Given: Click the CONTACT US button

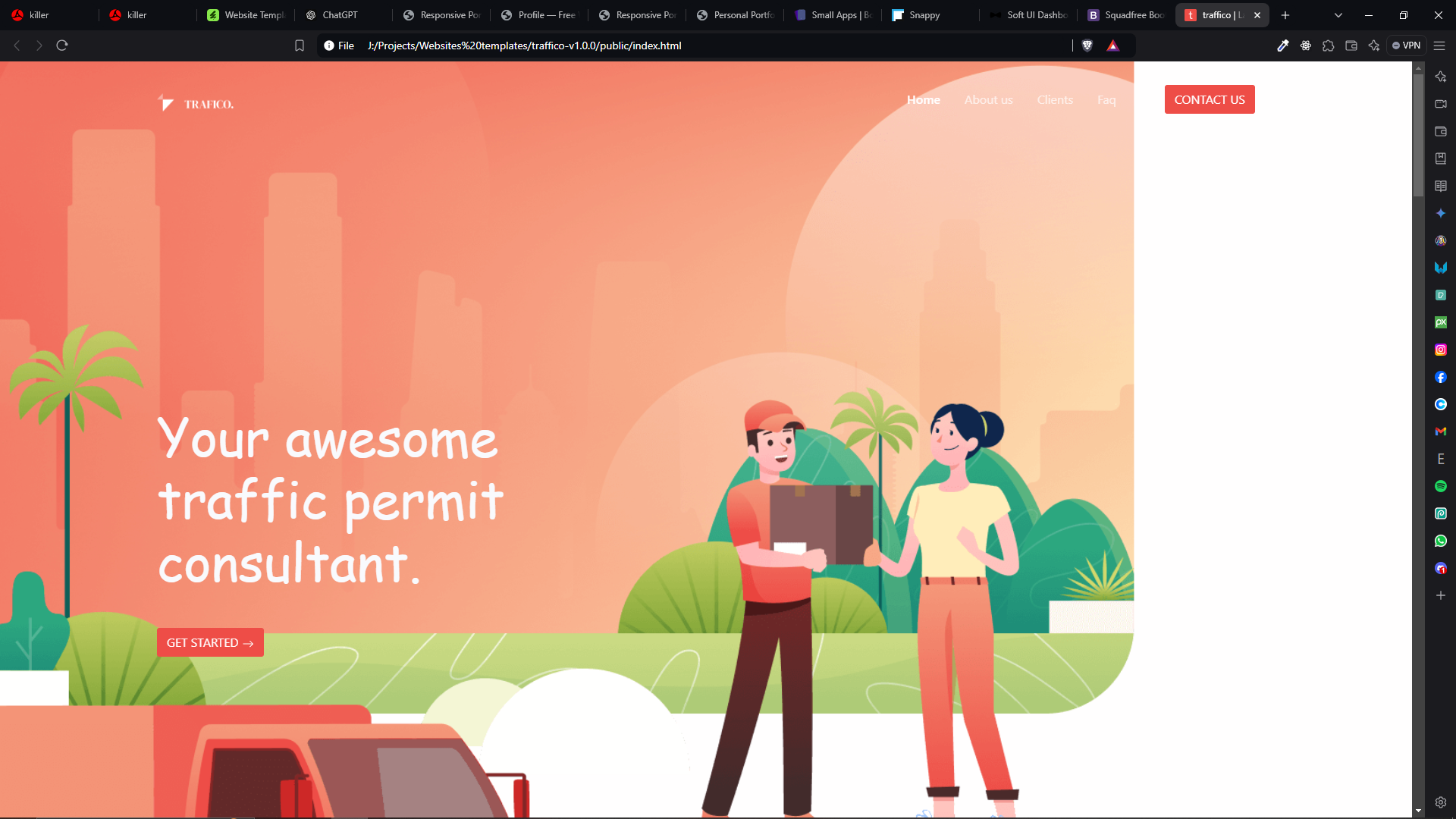Looking at the screenshot, I should (1210, 99).
